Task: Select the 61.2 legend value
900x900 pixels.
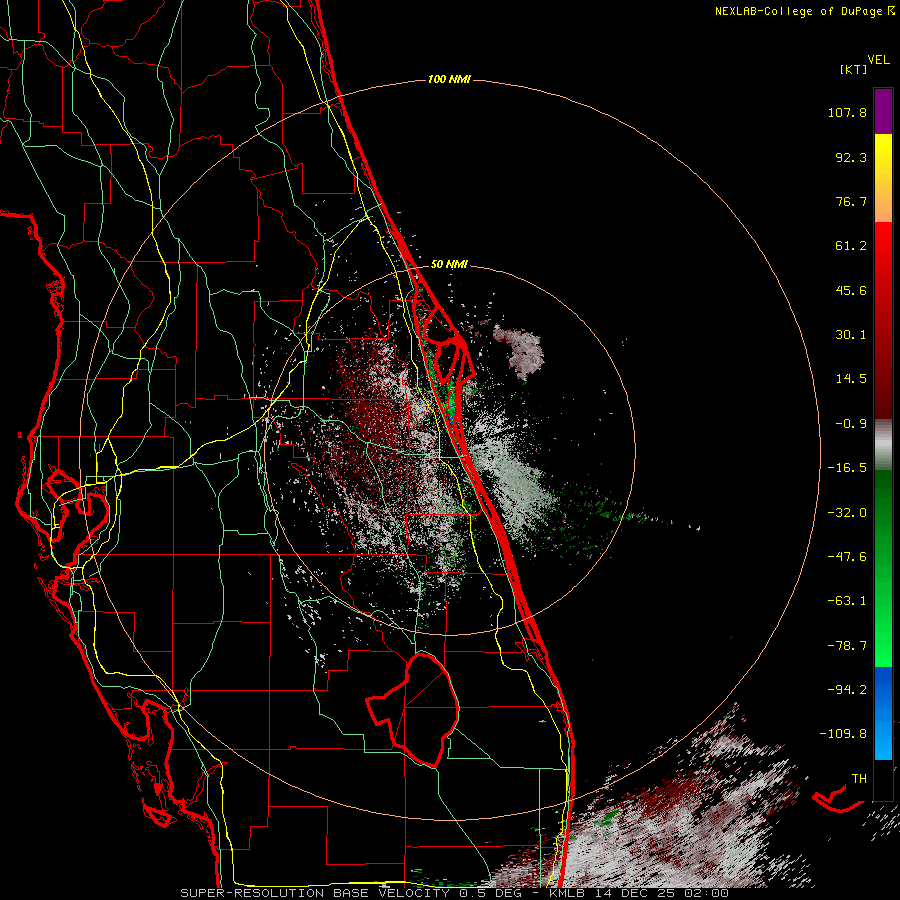Action: (x=851, y=246)
